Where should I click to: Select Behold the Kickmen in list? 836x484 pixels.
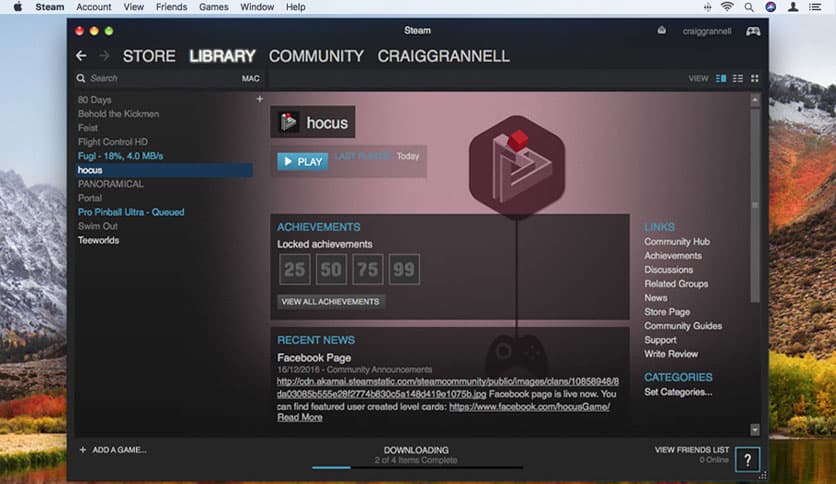pos(118,114)
